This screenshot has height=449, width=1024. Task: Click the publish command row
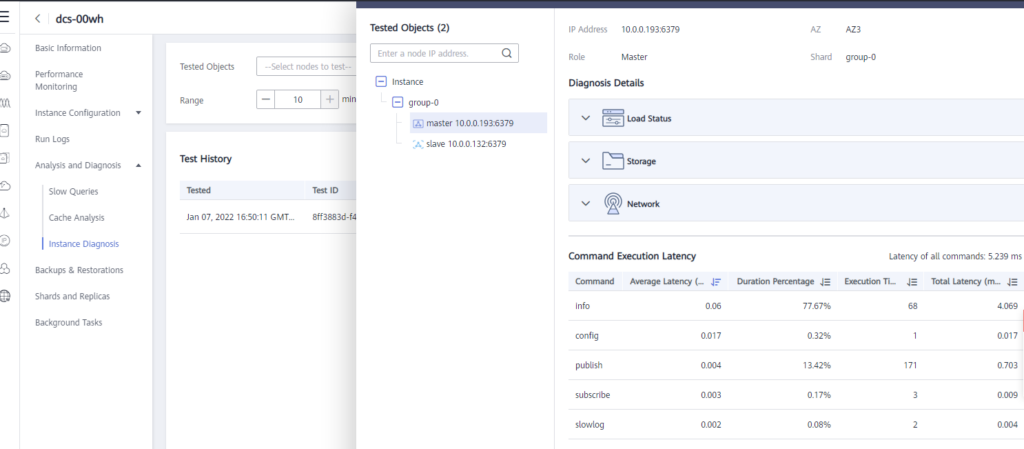coord(796,365)
